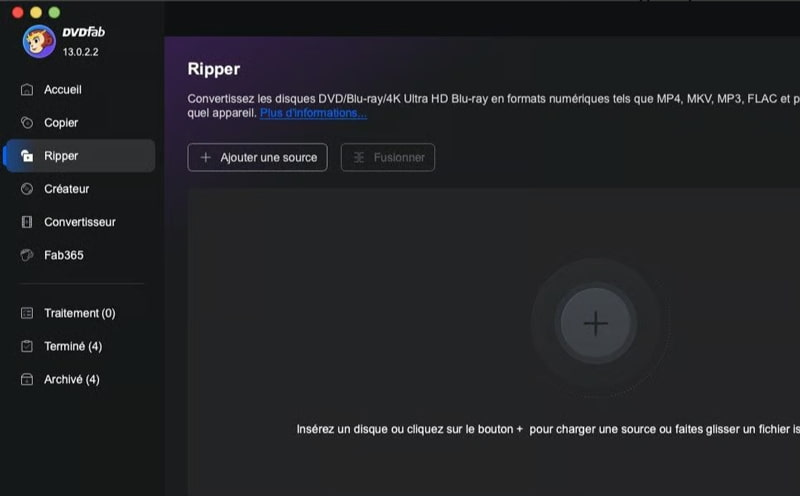Image resolution: width=800 pixels, height=496 pixels.
Task: Click the Accueil home icon
Action: click(27, 90)
